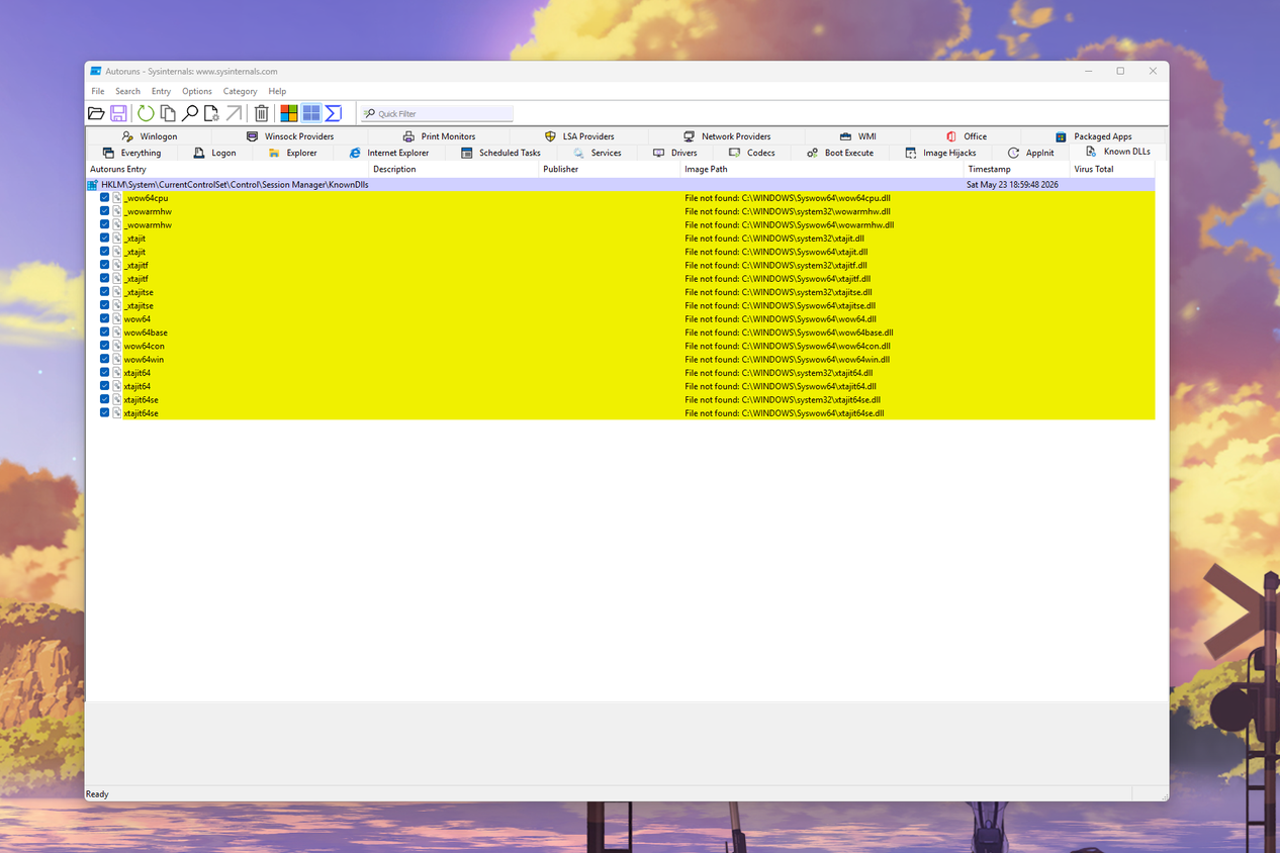Click the Save floppy disk icon

[x=118, y=113]
